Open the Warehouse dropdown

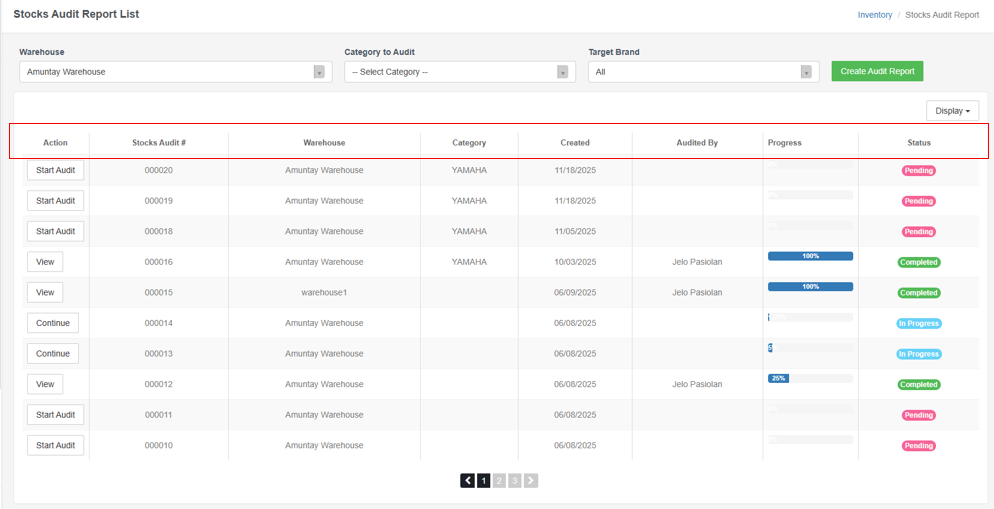(175, 72)
